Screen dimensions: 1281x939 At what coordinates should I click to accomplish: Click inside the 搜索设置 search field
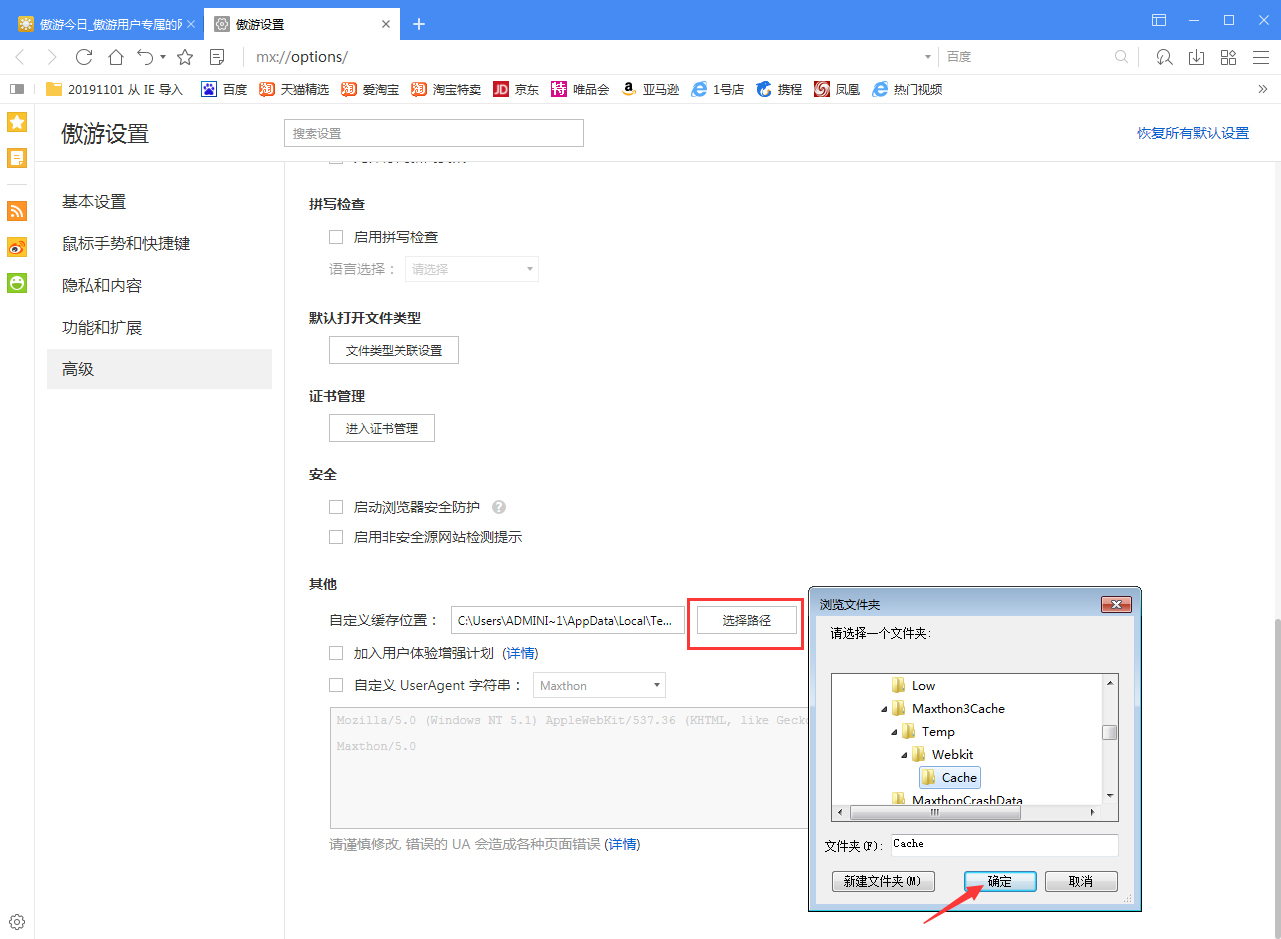[x=433, y=132]
